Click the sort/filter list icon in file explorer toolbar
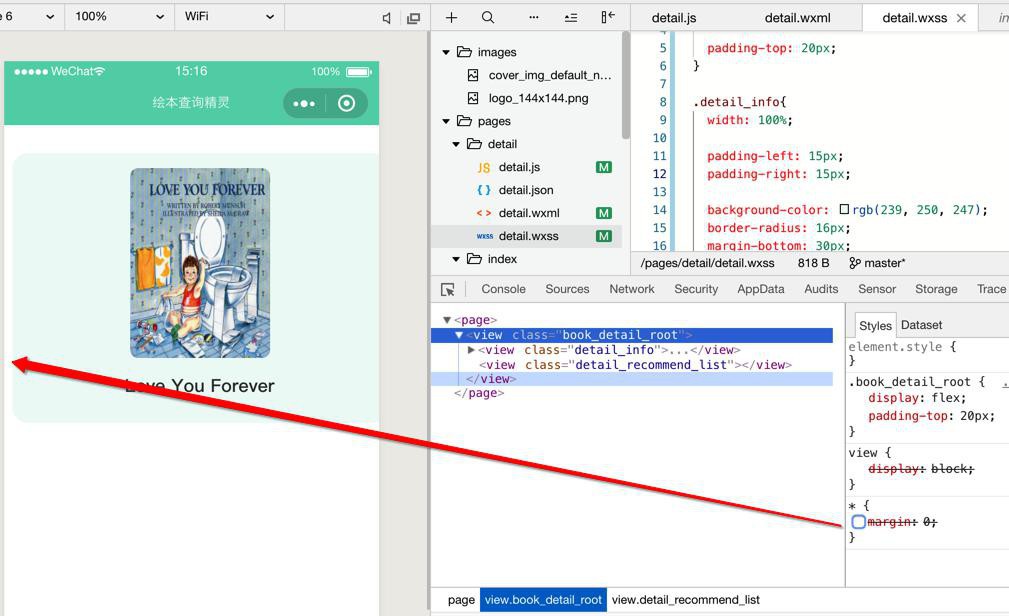The width and height of the screenshot is (1009, 616). click(571, 17)
